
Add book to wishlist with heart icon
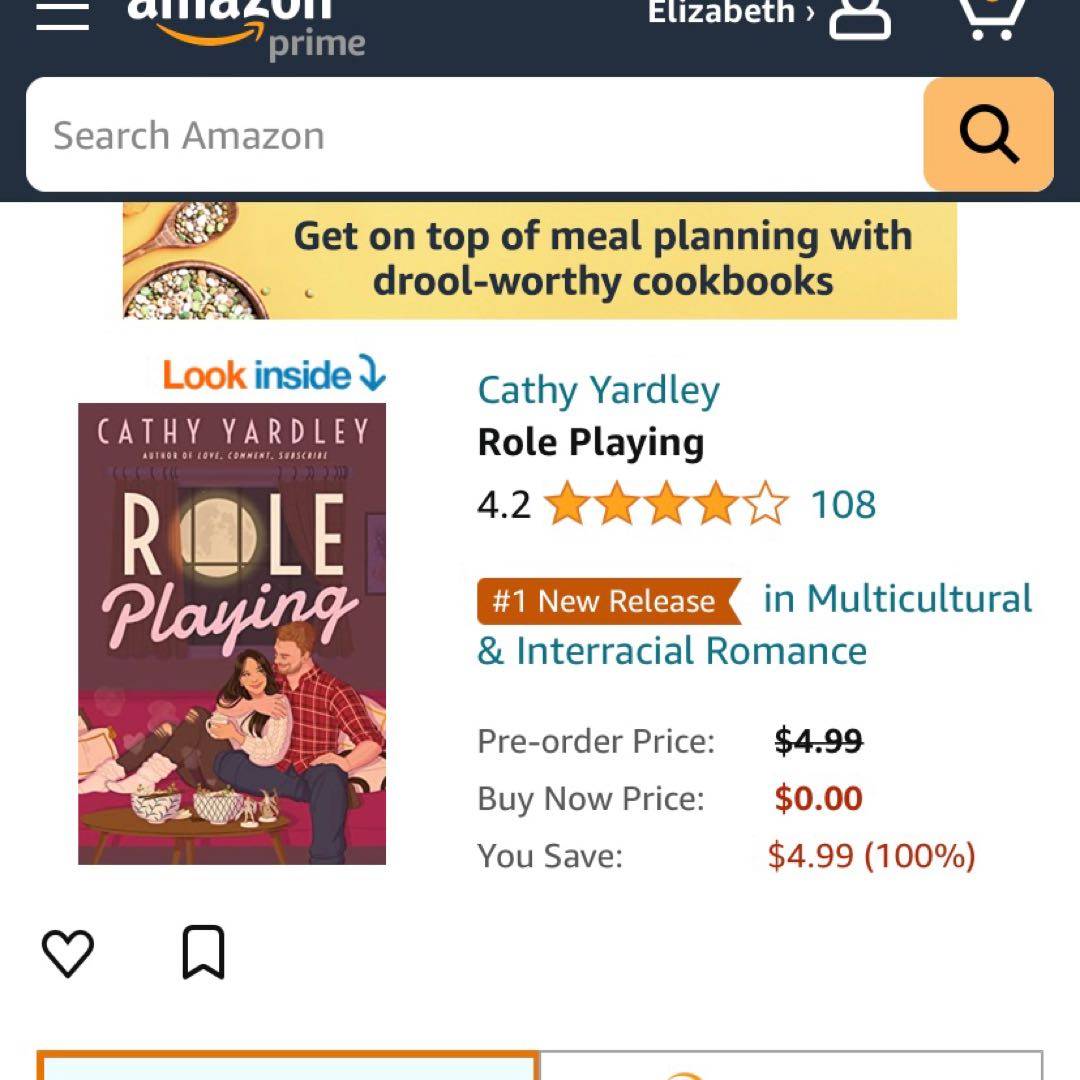(x=68, y=952)
